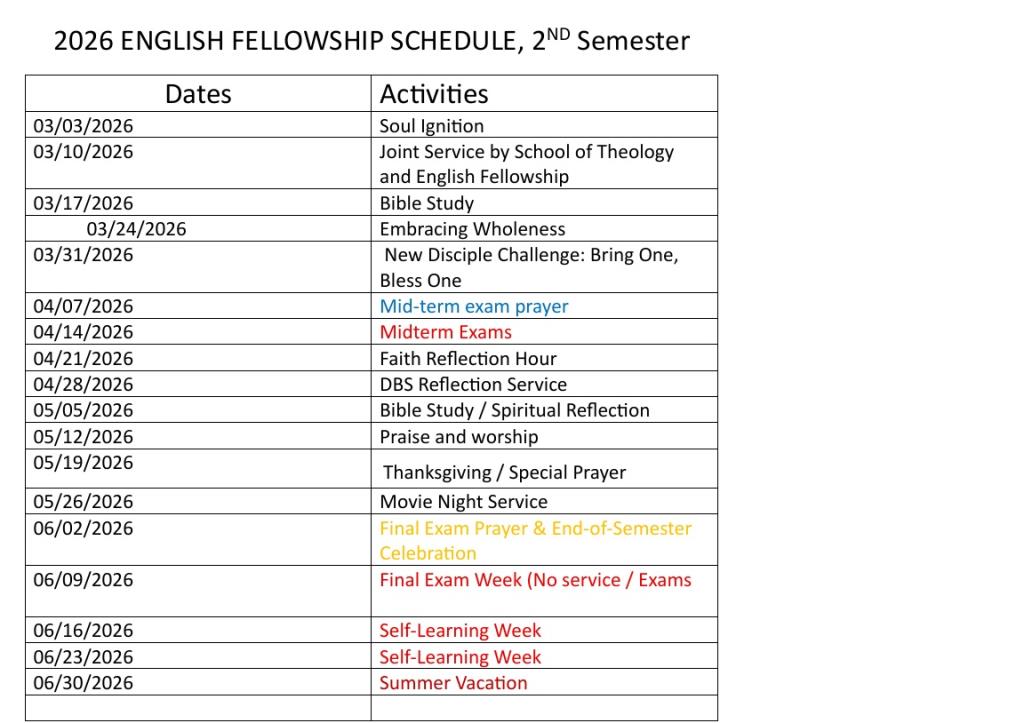Click the 06/23/2026 date cell
Viewport: 1024px width, 723px height.
[83, 657]
